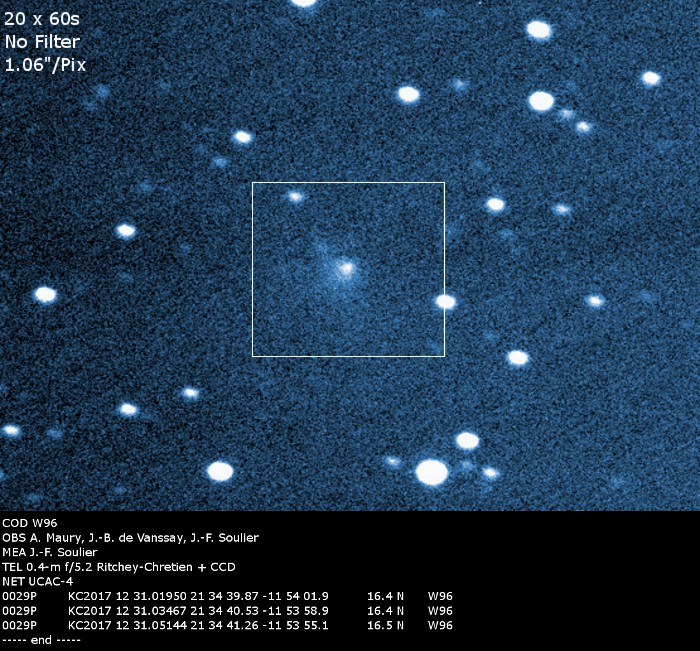700x651 pixels.
Task: Click '16.4 N' in the 31.01950 row
Action: (x=385, y=596)
